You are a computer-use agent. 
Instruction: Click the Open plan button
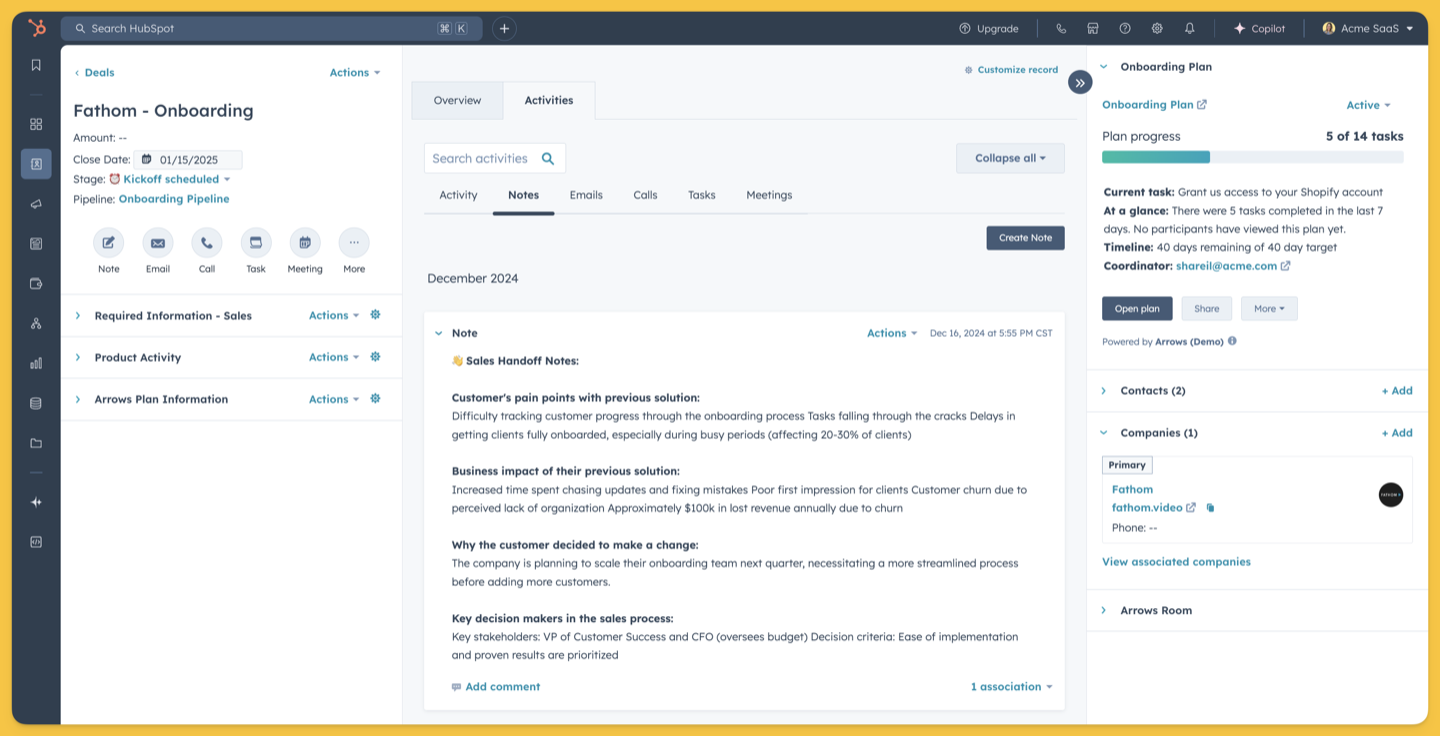(x=1137, y=309)
